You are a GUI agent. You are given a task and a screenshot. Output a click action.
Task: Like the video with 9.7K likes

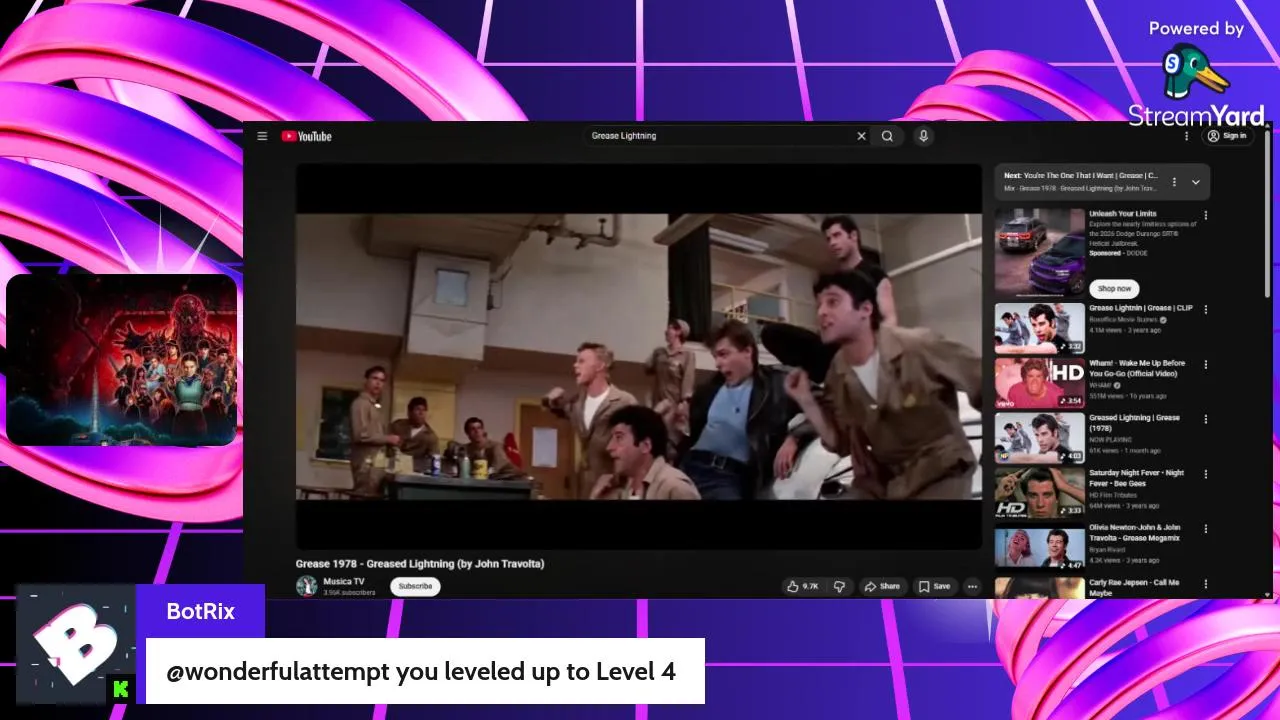pos(802,586)
